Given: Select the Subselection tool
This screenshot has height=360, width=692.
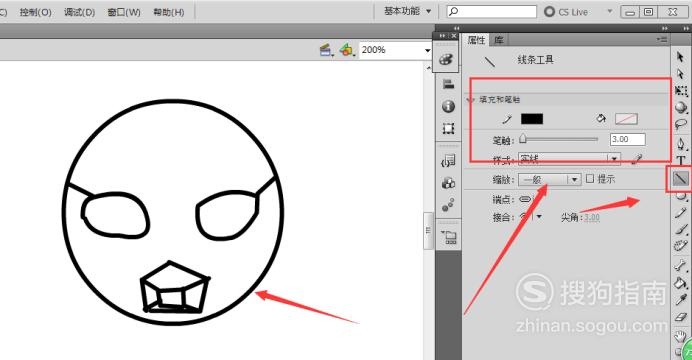Looking at the screenshot, I should (x=680, y=73).
